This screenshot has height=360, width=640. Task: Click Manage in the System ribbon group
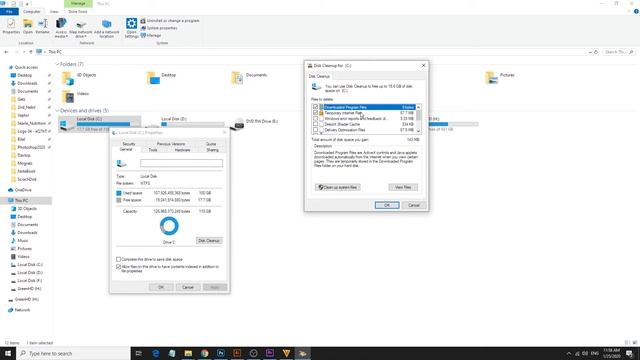coord(151,36)
